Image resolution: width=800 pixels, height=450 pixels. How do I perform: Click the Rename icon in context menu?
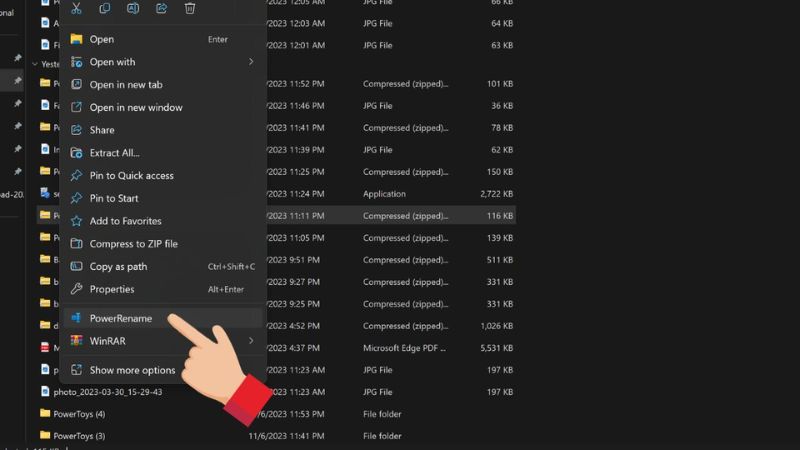pyautogui.click(x=133, y=8)
